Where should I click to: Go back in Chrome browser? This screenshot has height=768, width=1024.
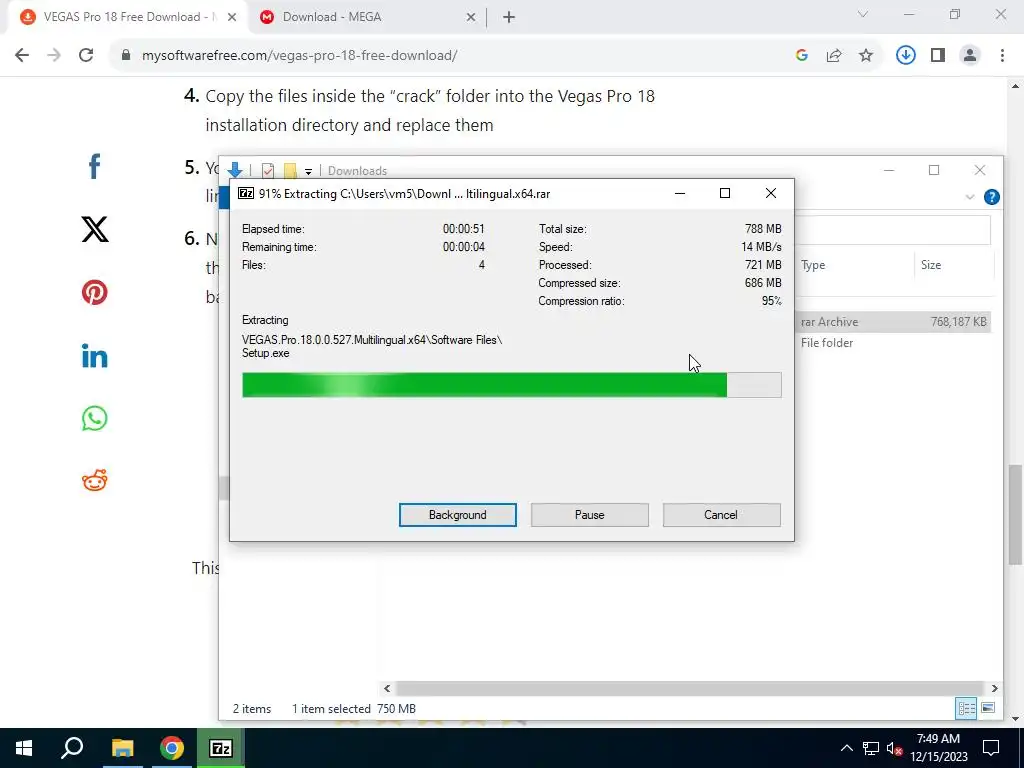point(22,56)
